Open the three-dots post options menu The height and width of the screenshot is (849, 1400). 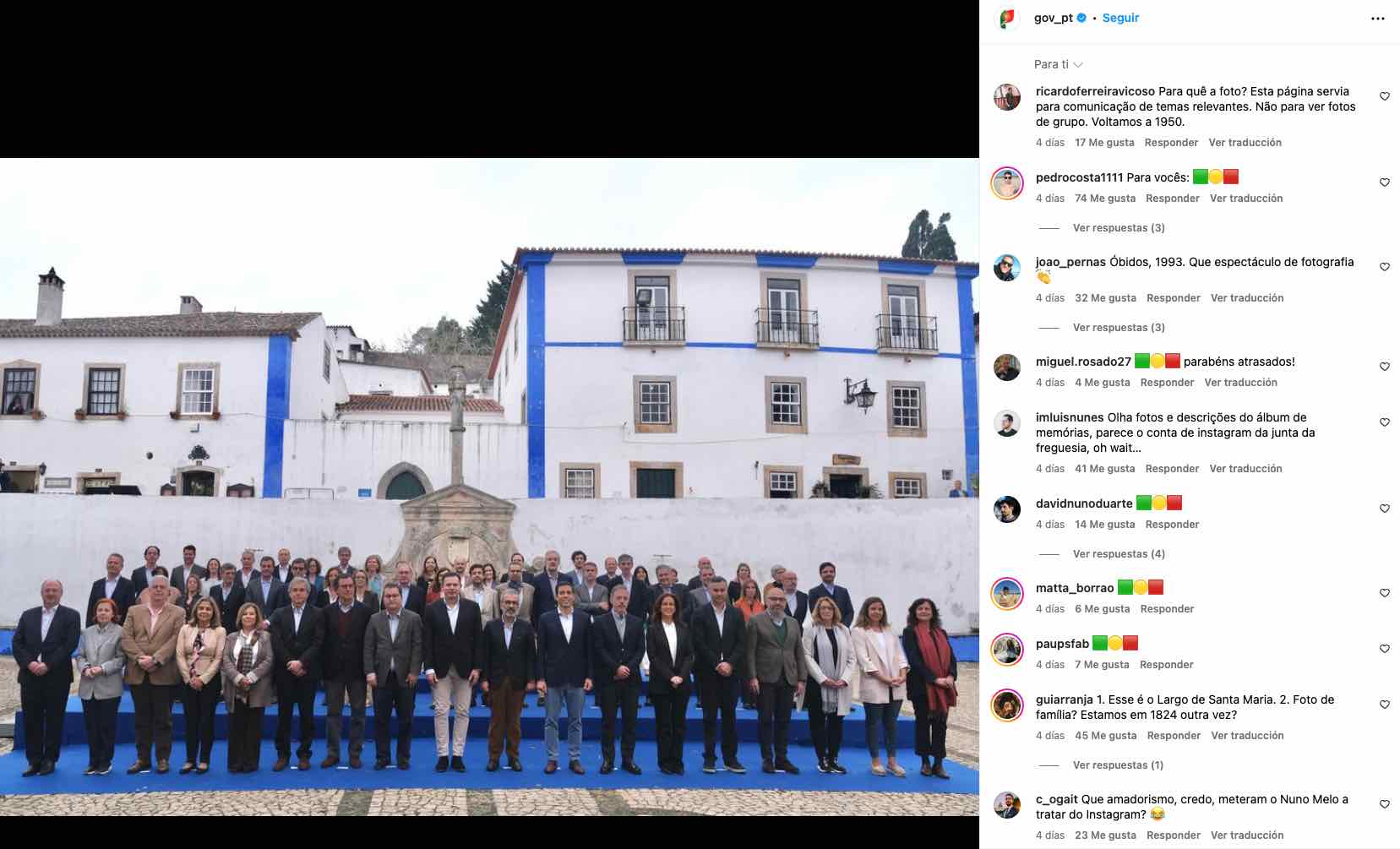(1377, 19)
